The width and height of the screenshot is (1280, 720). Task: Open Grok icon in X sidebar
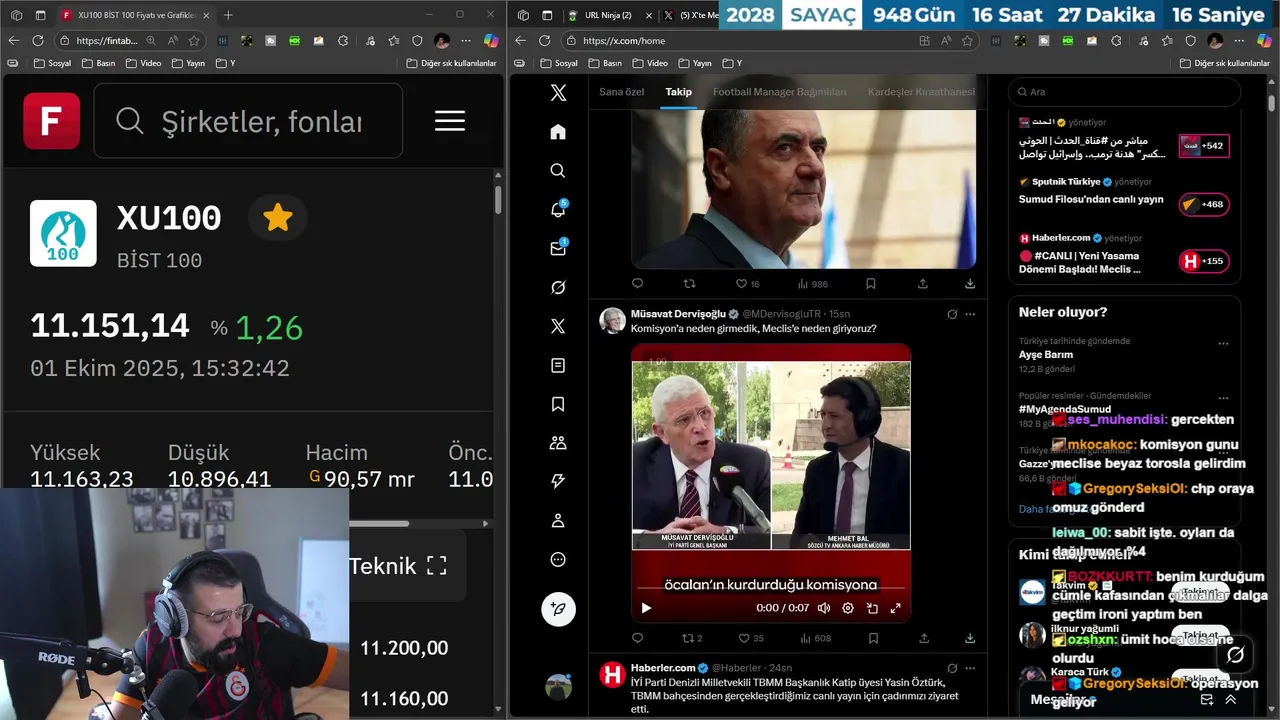(558, 287)
